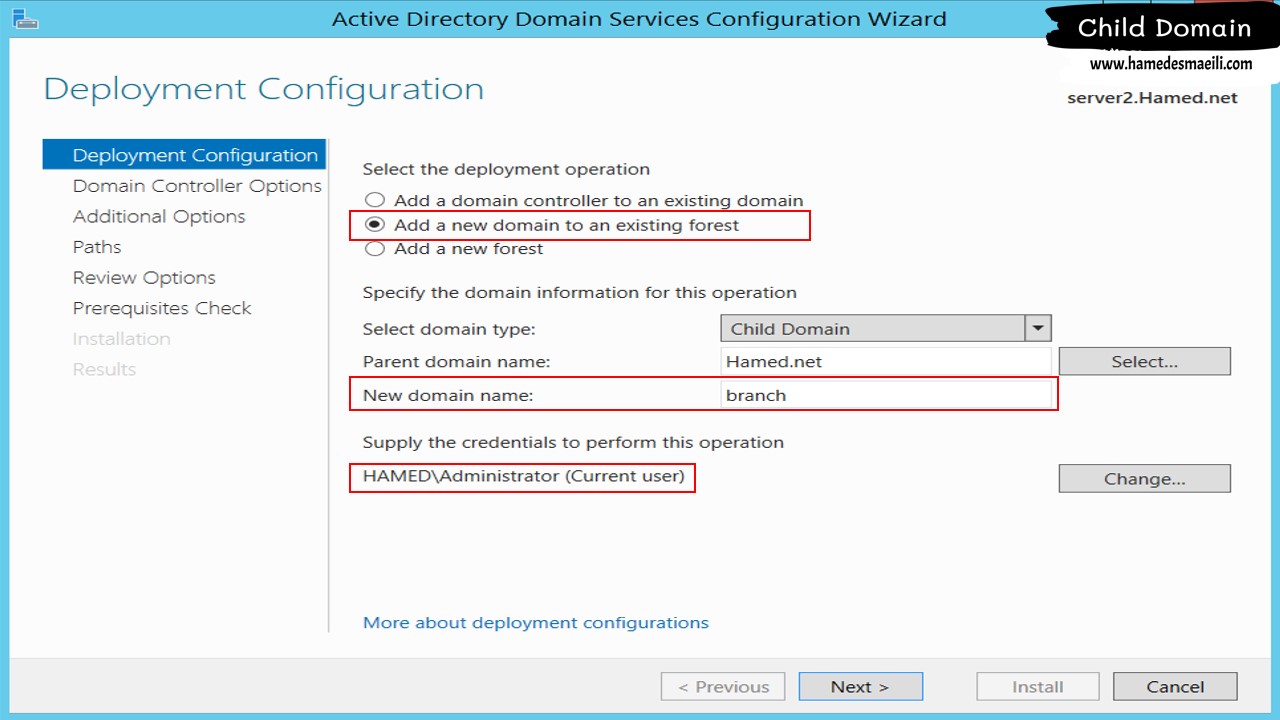1280x720 pixels.
Task: Click the greyed-out Install button
Action: [x=1038, y=687]
